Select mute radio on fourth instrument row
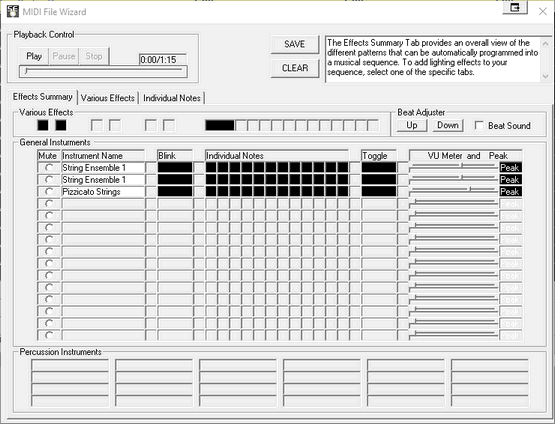This screenshot has height=424, width=555. 49,204
